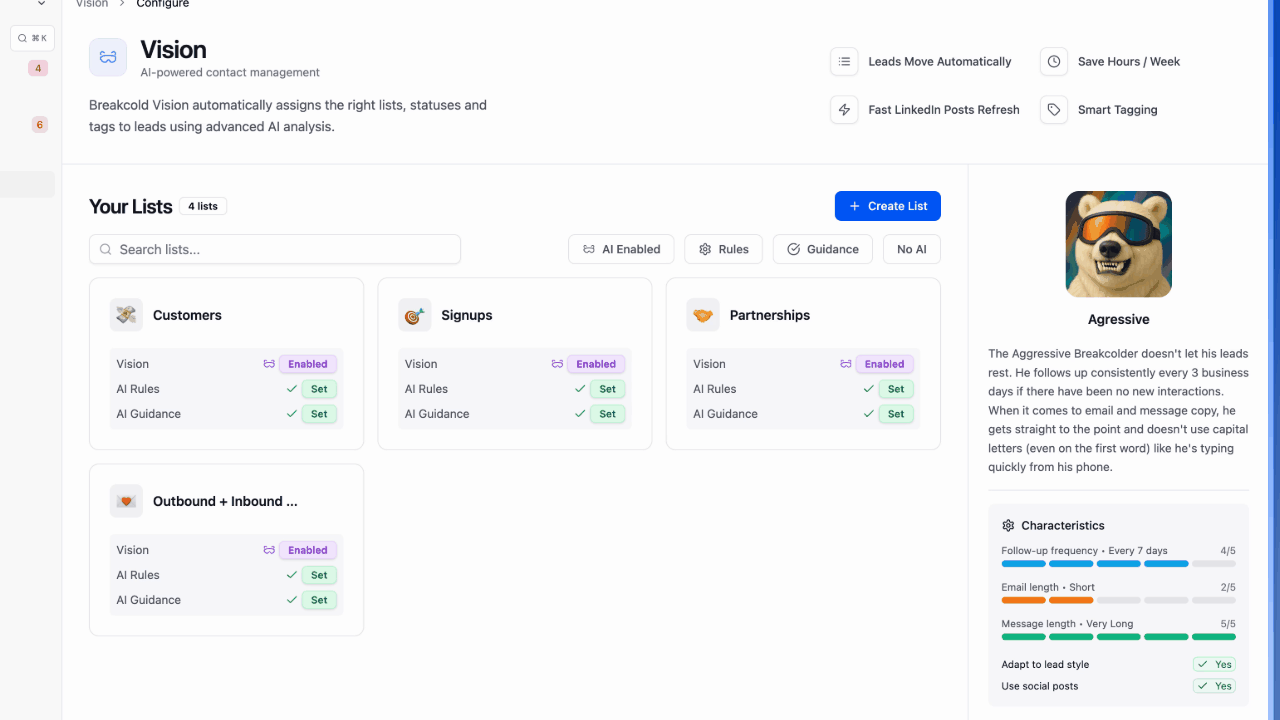Toggle Enabled badge on Signups Vision
The height and width of the screenshot is (720, 1280).
[596, 364]
